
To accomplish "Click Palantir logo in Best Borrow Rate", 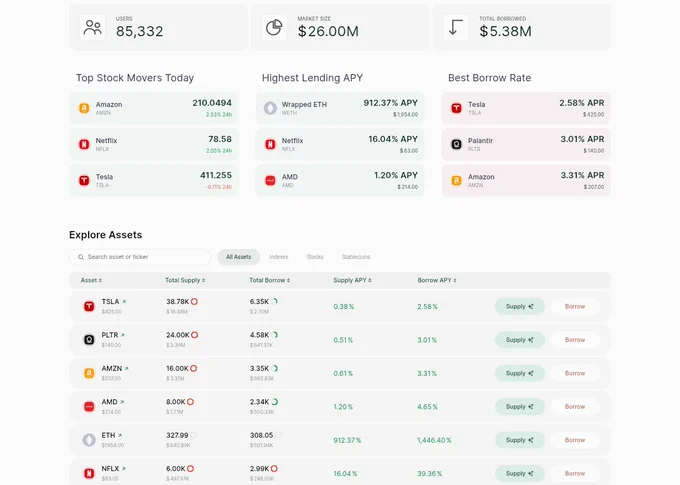I will [x=456, y=144].
